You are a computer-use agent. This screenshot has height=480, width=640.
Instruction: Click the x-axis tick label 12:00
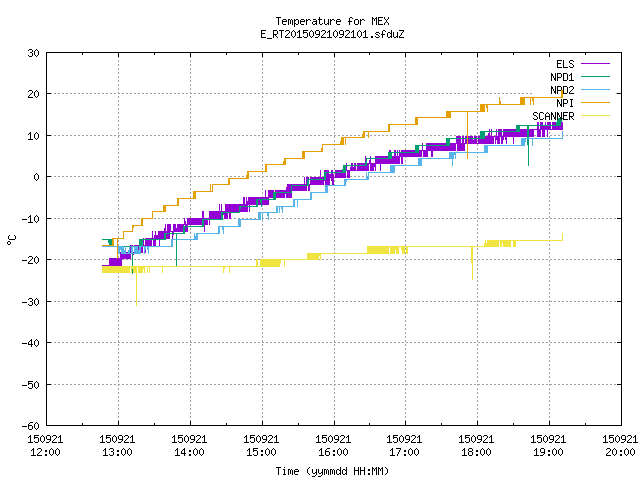click(x=45, y=452)
